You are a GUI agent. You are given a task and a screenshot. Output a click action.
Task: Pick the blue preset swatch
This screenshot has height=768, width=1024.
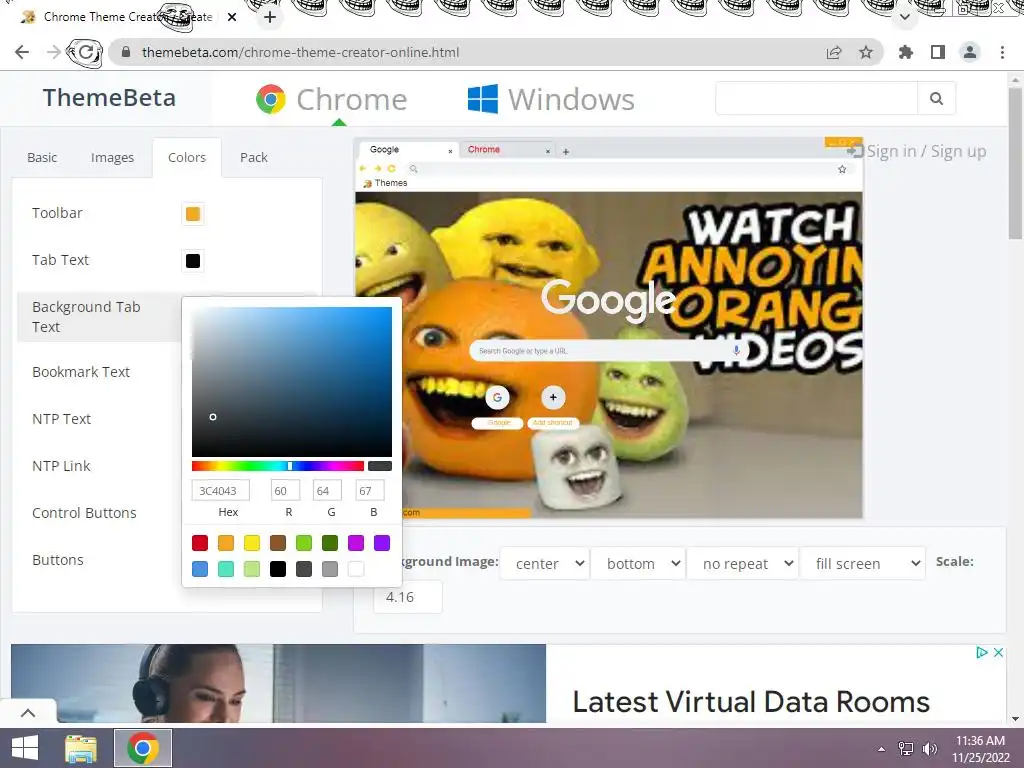200,569
